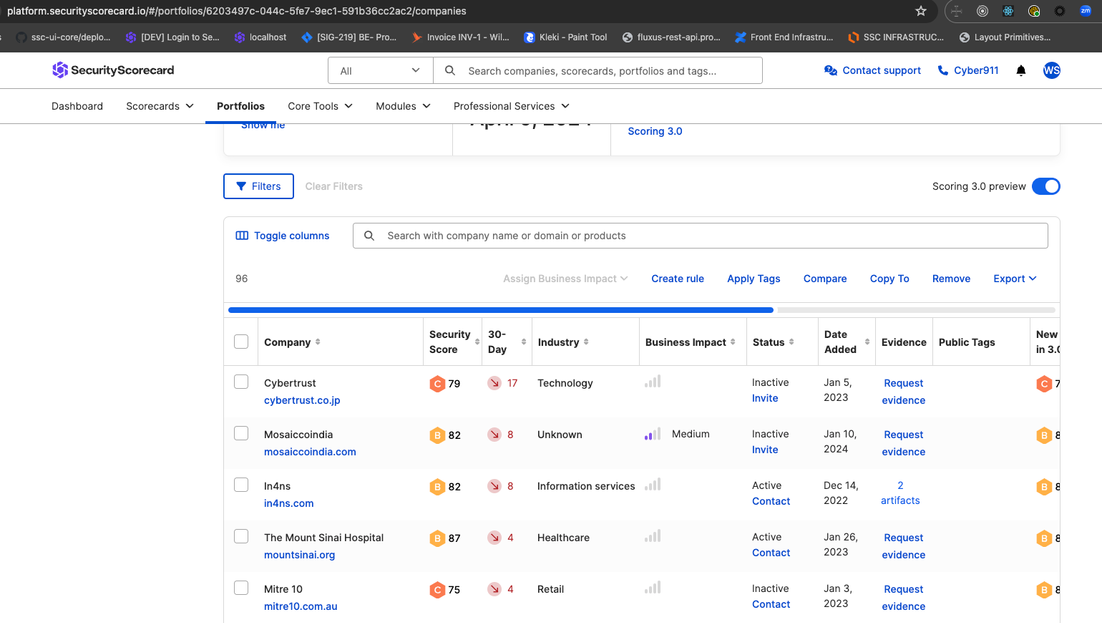Click Mosaiccoindia's Medium impact bars icon
Viewport: 1102px width, 623px height.
coord(653,434)
